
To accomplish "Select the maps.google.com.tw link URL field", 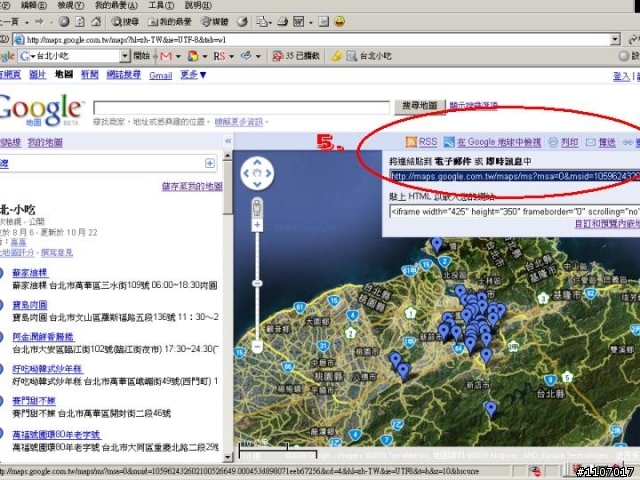I will [515, 176].
